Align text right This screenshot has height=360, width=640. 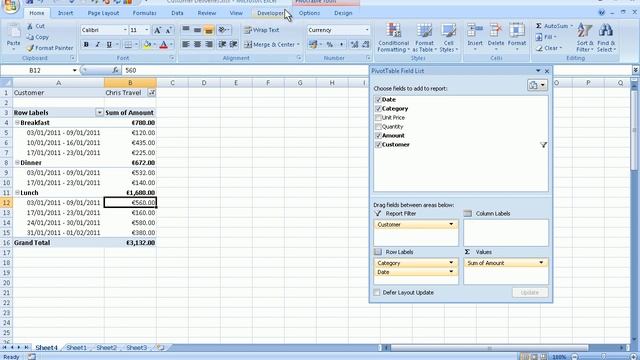pos(209,44)
